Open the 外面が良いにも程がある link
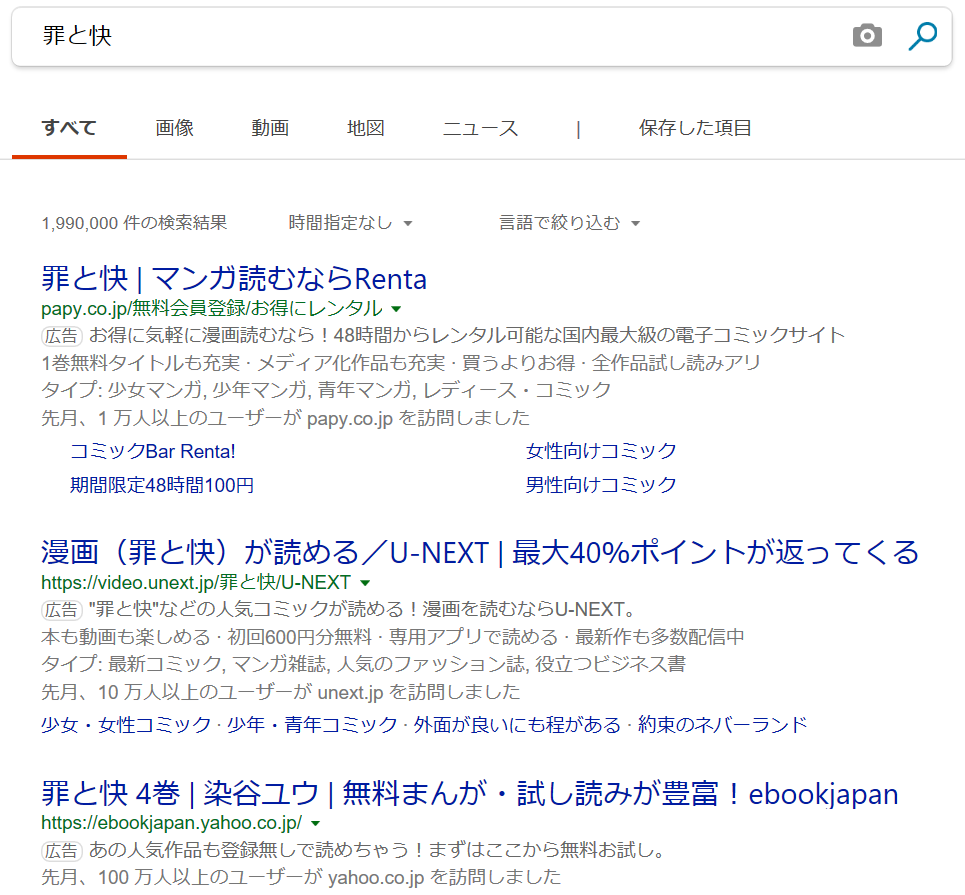Screen dimensions: 965x895 (x=517, y=724)
